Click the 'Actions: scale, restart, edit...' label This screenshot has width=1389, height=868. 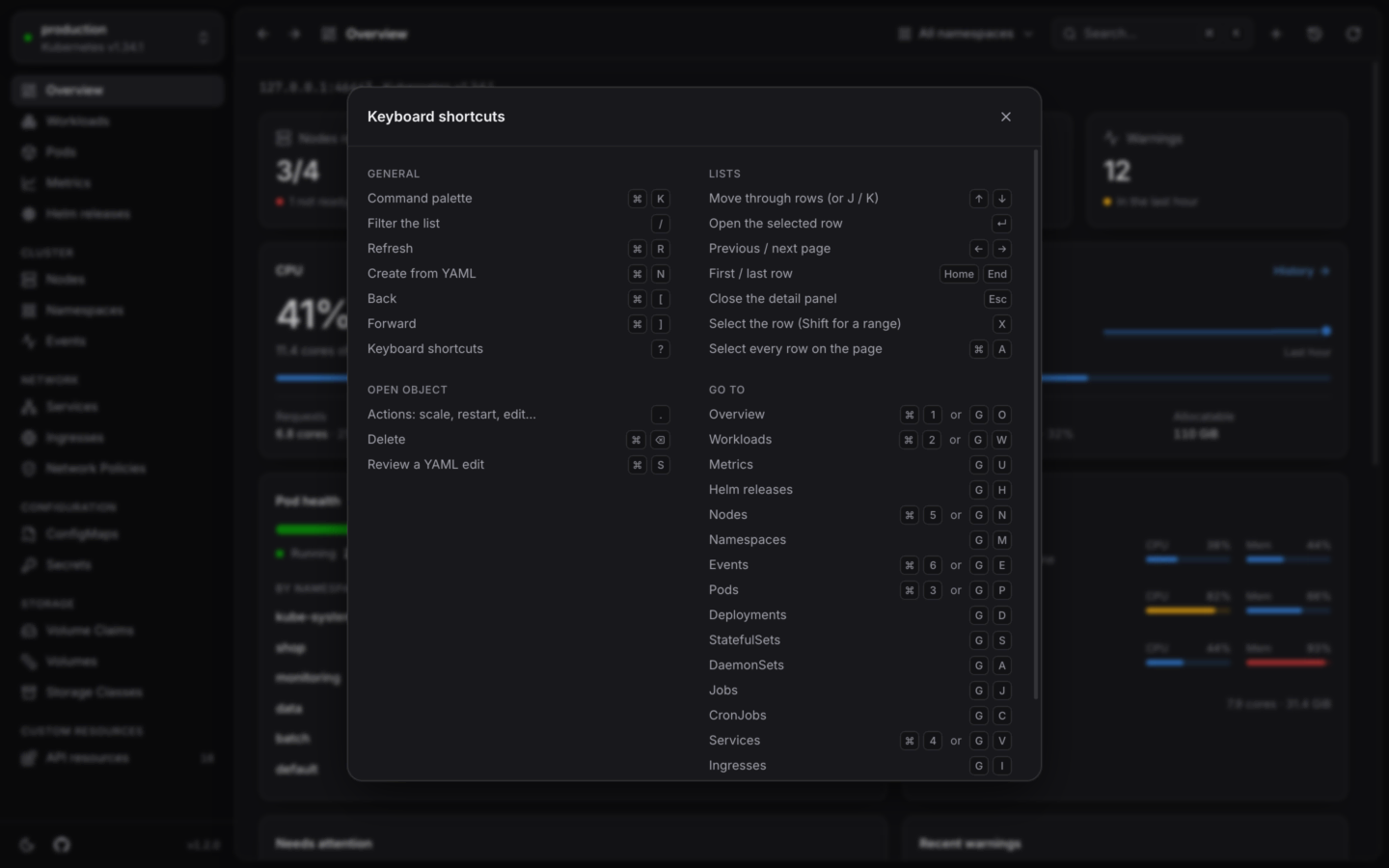[x=451, y=415]
